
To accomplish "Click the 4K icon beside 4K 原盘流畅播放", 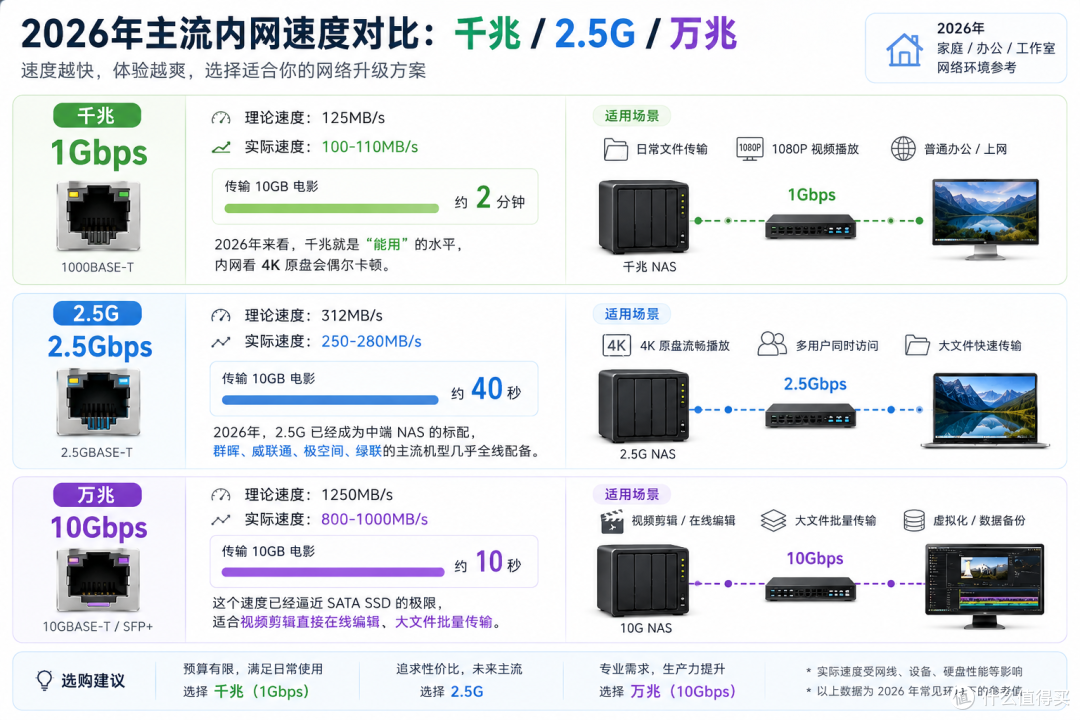I will click(616, 345).
